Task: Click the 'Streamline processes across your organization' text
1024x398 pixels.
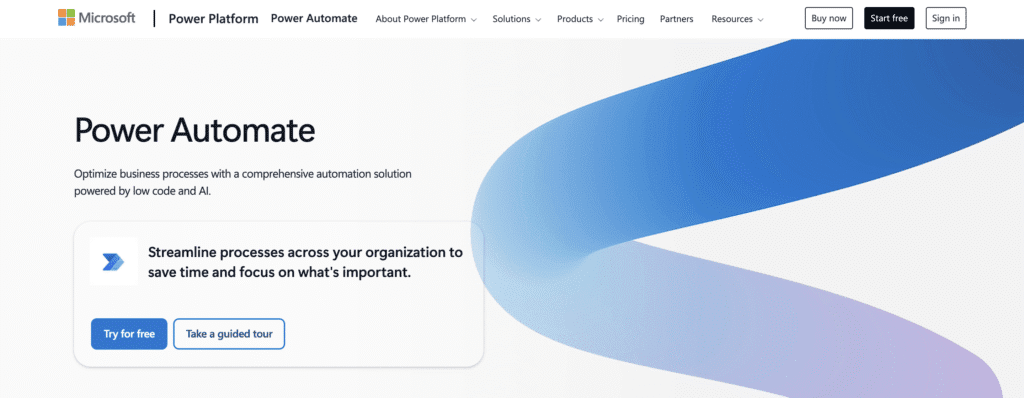Action: click(x=305, y=262)
